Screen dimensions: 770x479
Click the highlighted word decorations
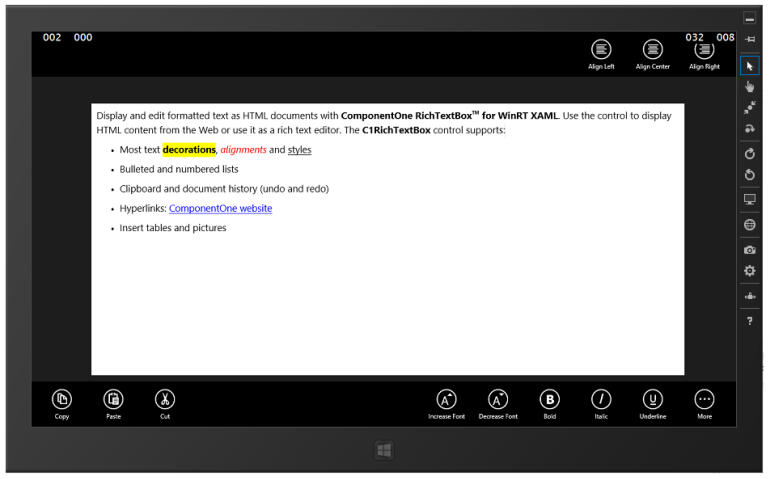pos(189,149)
